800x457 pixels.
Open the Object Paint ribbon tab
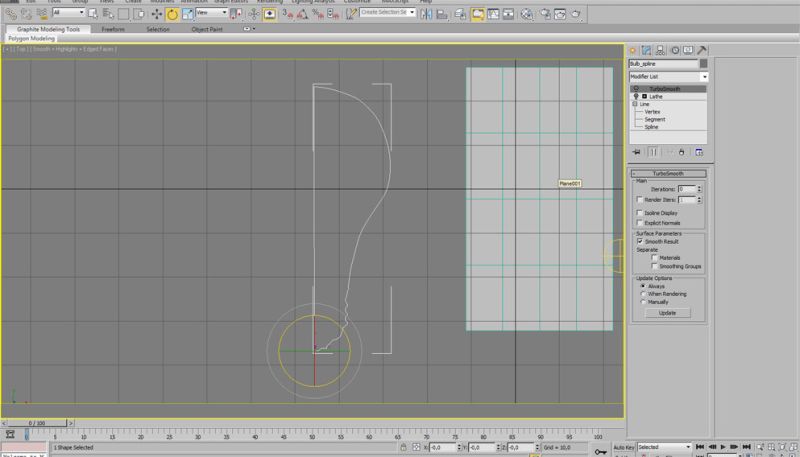point(207,29)
